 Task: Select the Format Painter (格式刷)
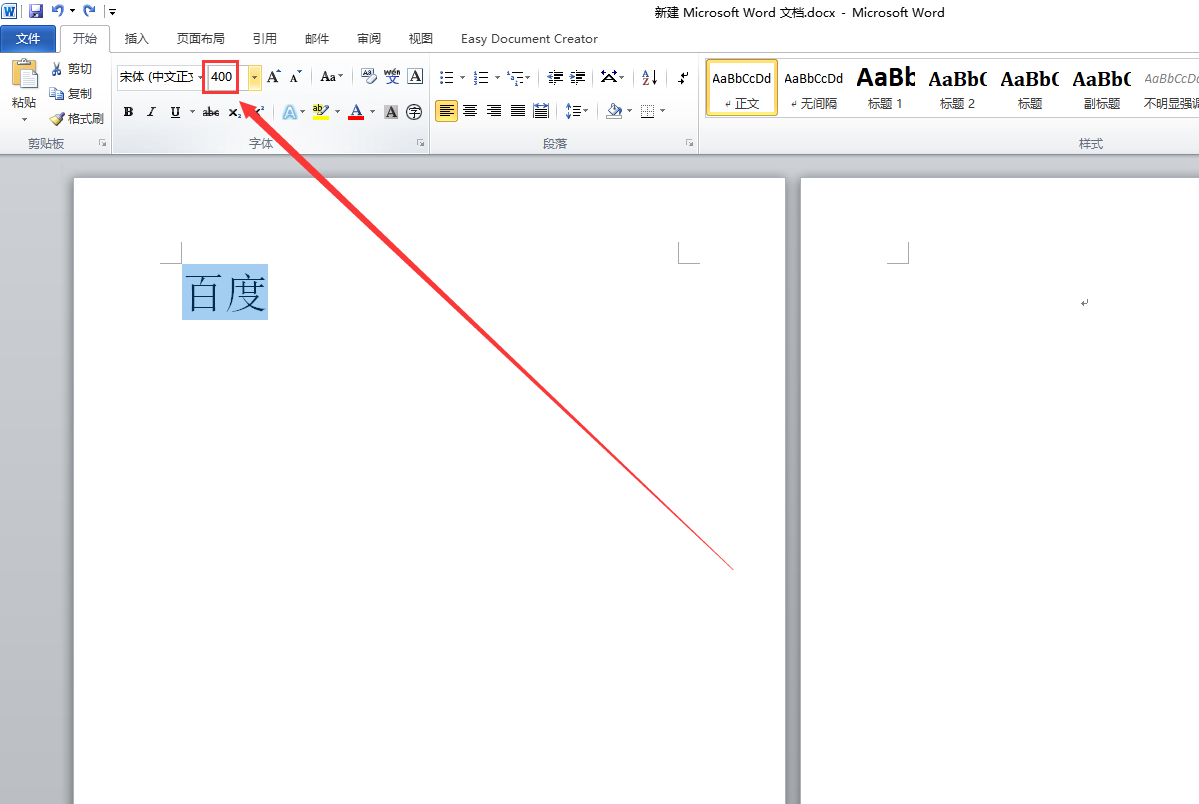(x=76, y=119)
